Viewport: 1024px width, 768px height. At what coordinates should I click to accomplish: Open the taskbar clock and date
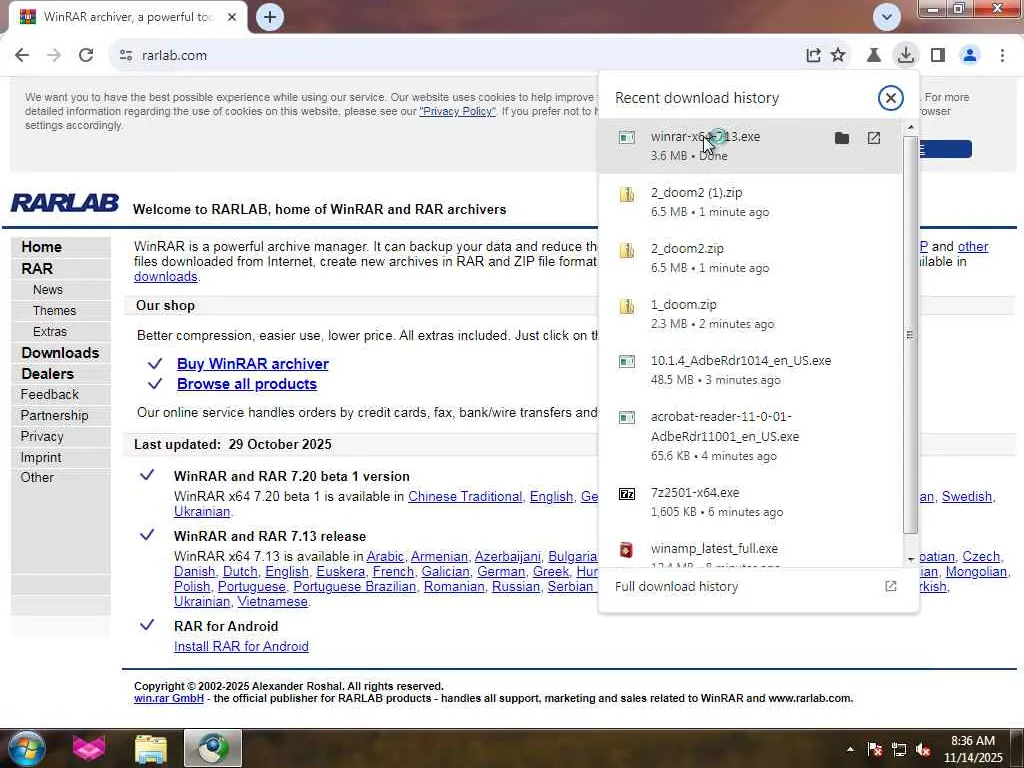(973, 749)
